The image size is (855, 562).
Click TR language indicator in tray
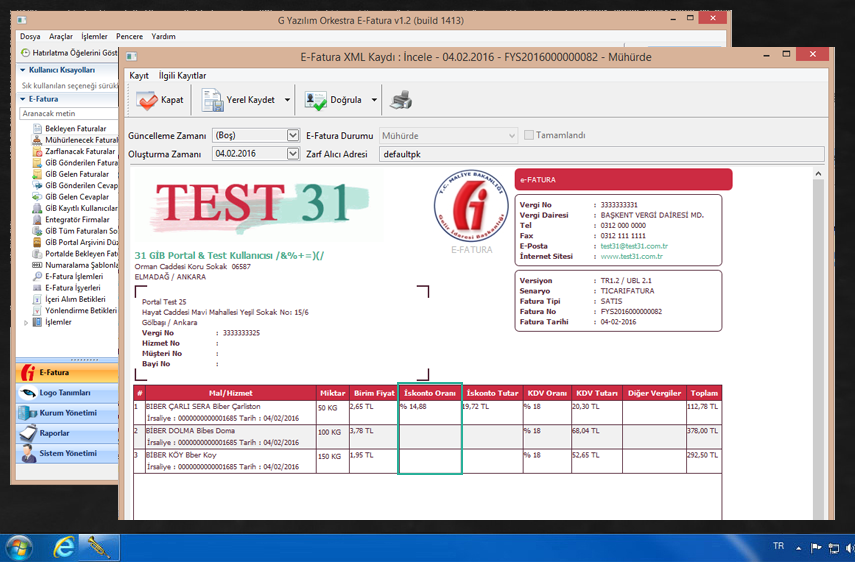779,546
